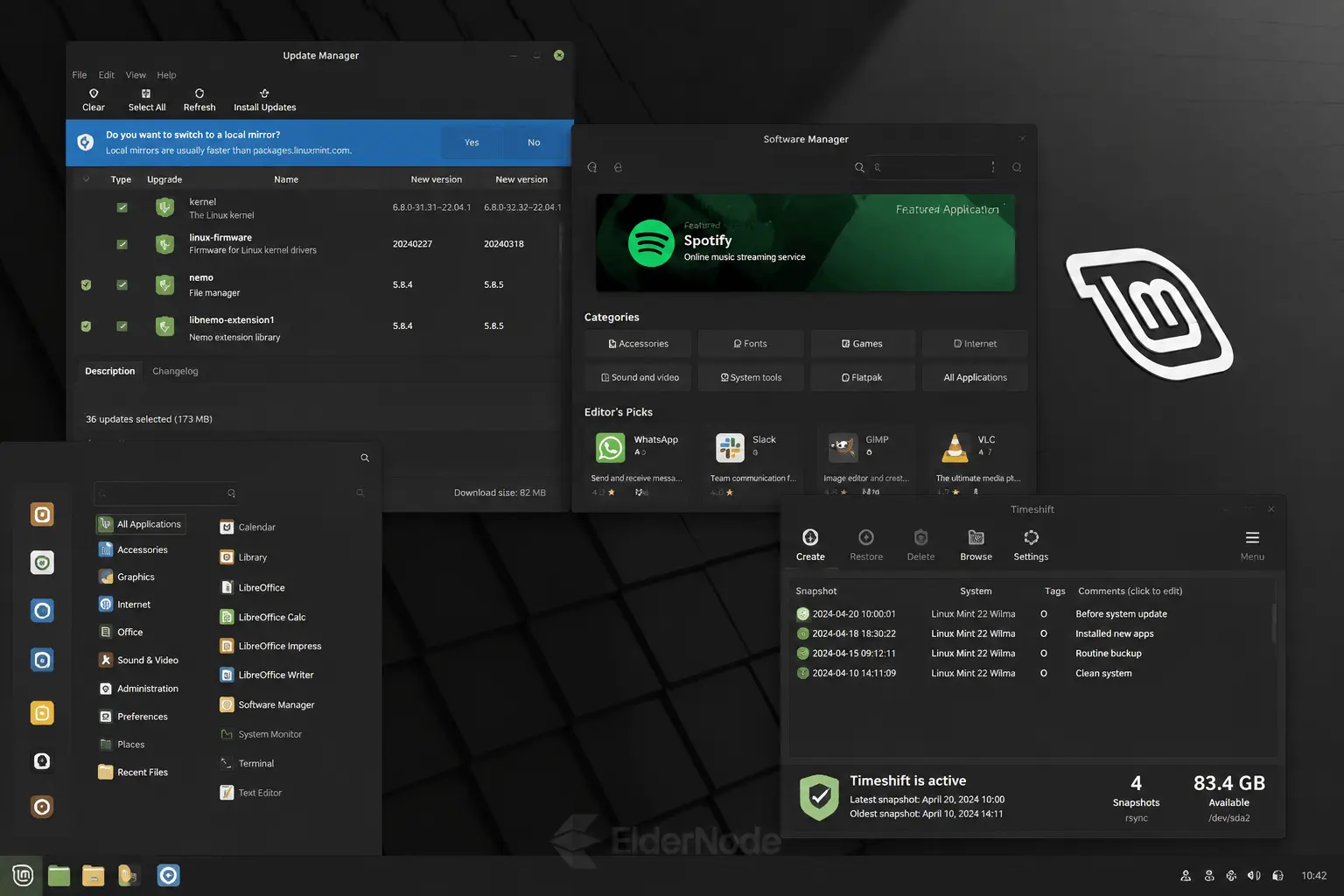Toggle the libnemo-extension1 upgrade checkbox
Viewport: 1344px width, 896px height.
point(122,326)
